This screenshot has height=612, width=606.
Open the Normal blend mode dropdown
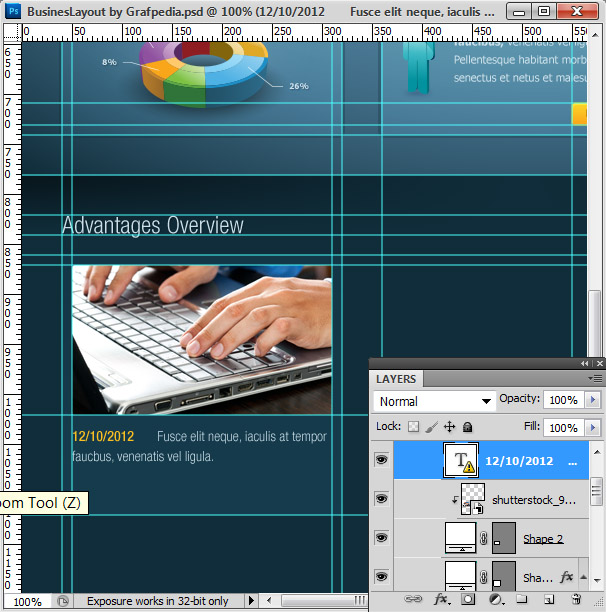tap(434, 401)
